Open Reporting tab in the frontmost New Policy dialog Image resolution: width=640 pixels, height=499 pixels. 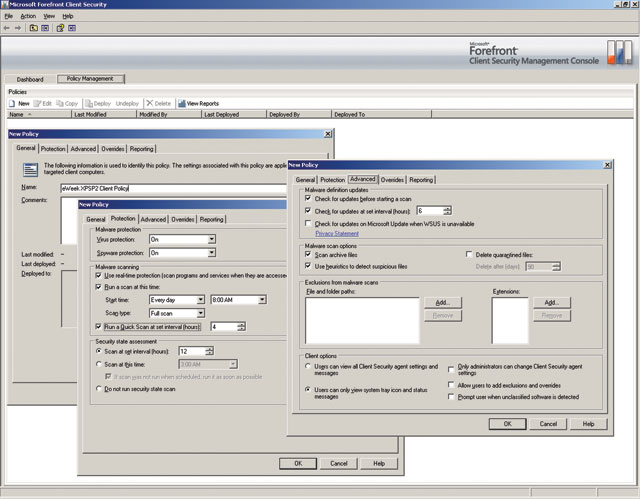click(x=421, y=180)
